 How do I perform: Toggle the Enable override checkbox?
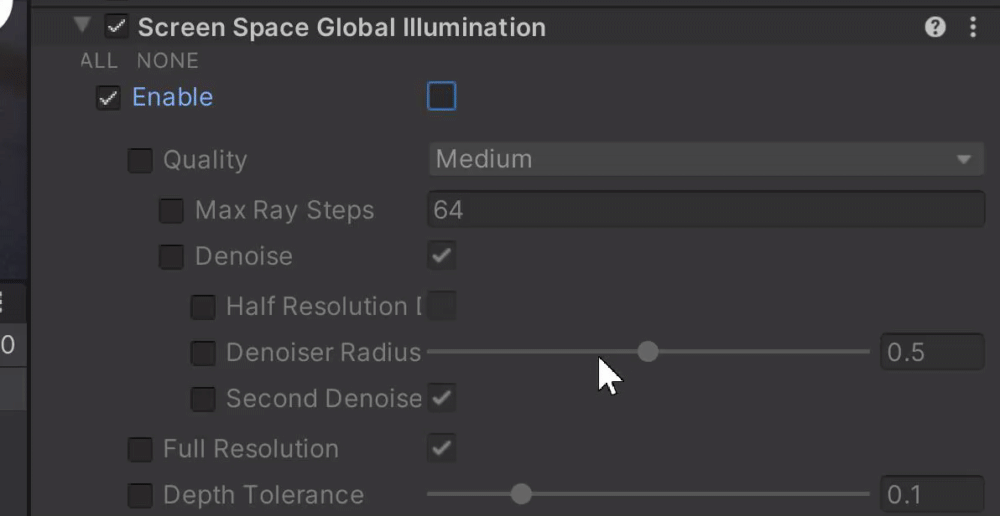(x=108, y=98)
